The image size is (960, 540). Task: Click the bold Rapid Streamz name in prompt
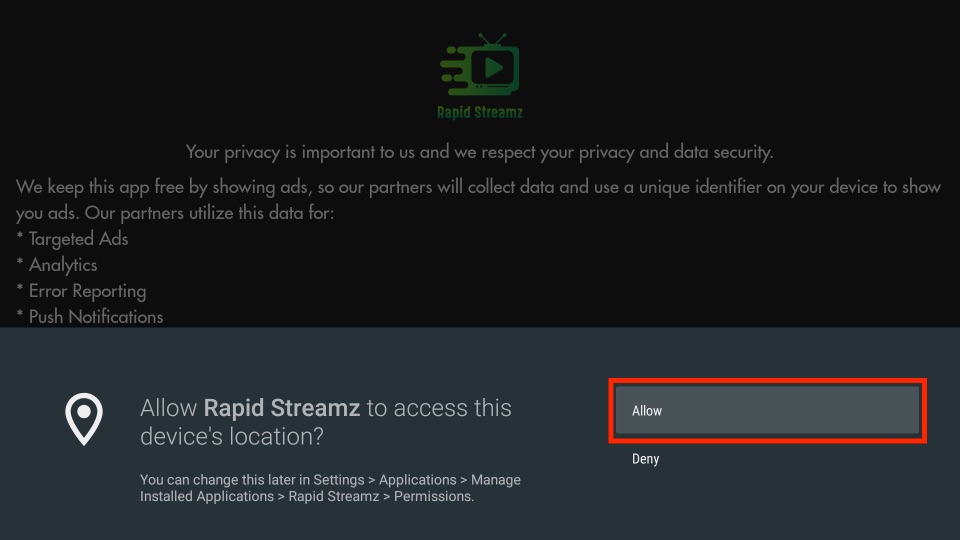pos(282,408)
